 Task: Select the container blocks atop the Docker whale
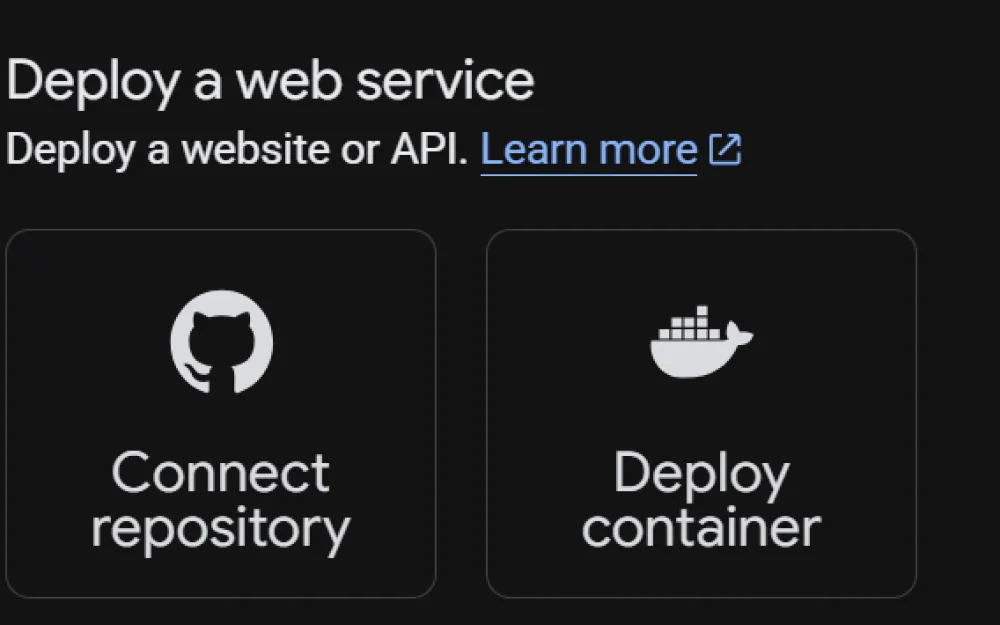689,323
